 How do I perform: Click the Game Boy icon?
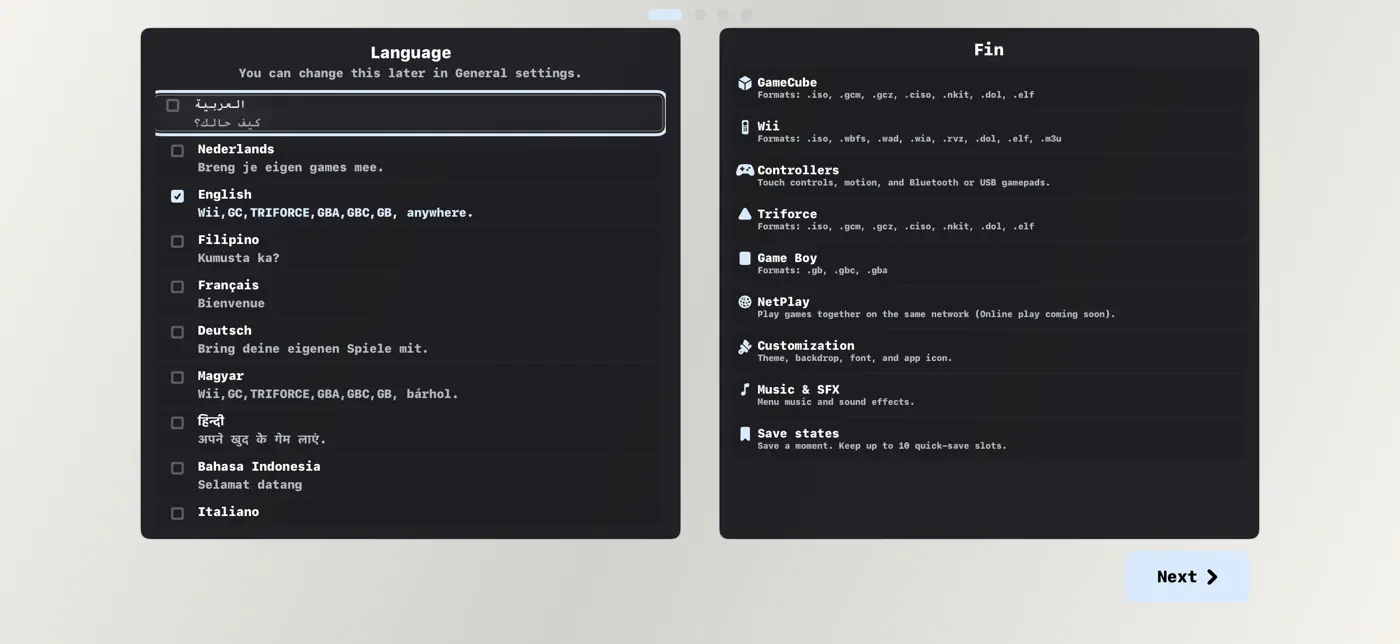point(744,258)
